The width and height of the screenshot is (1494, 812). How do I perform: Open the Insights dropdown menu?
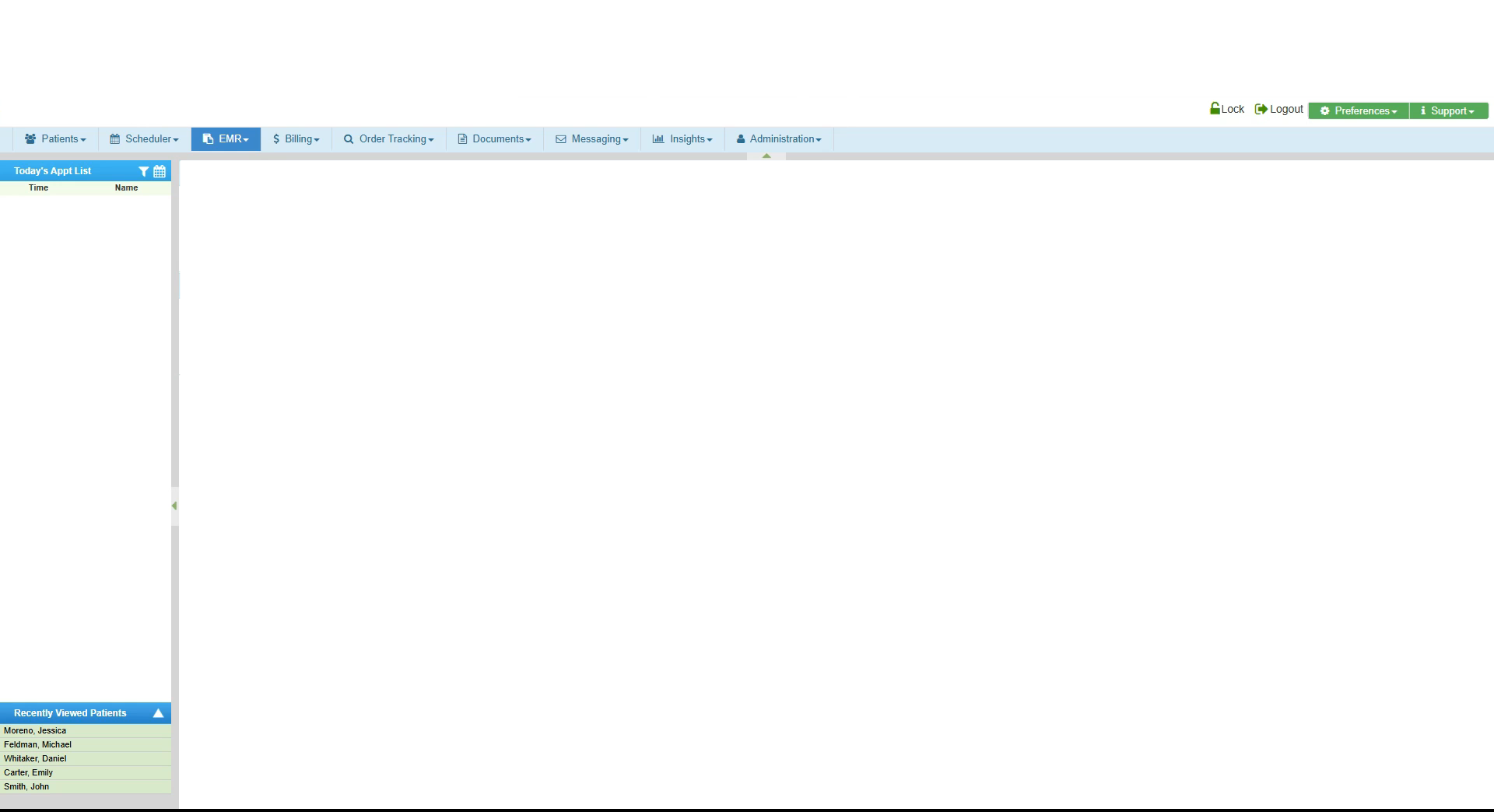click(682, 139)
